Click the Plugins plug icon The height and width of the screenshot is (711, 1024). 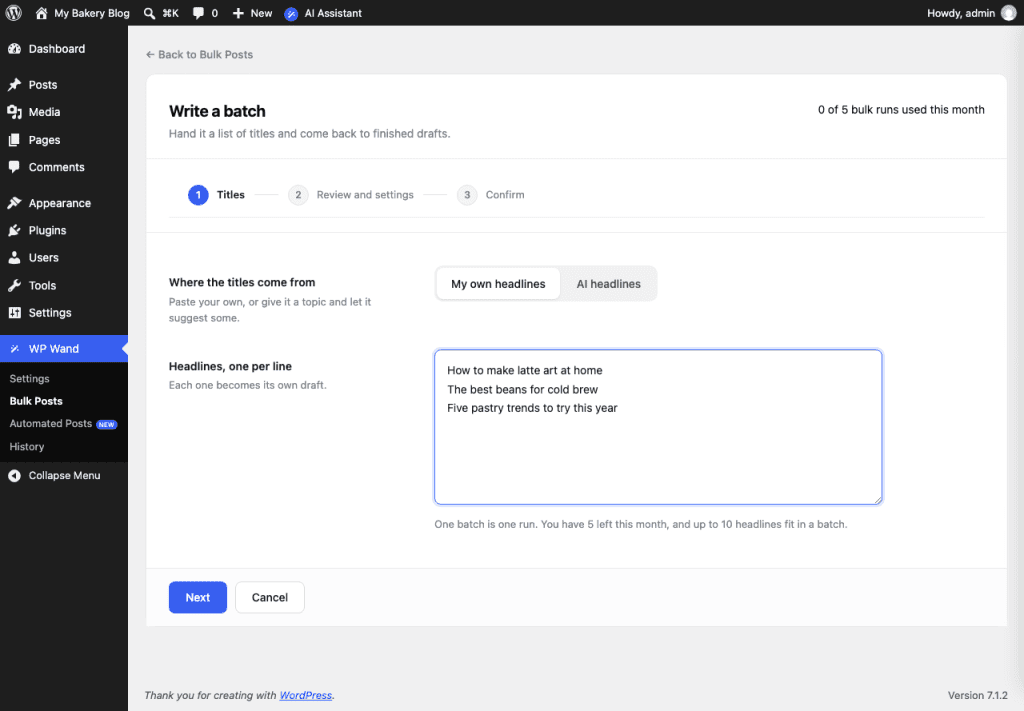(x=14, y=230)
